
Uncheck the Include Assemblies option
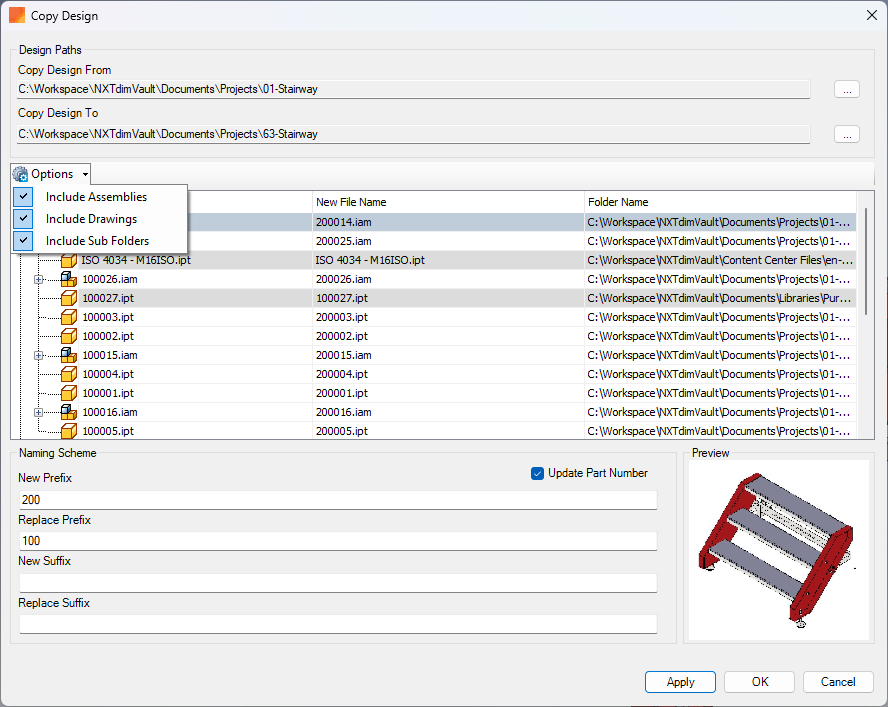click(22, 197)
